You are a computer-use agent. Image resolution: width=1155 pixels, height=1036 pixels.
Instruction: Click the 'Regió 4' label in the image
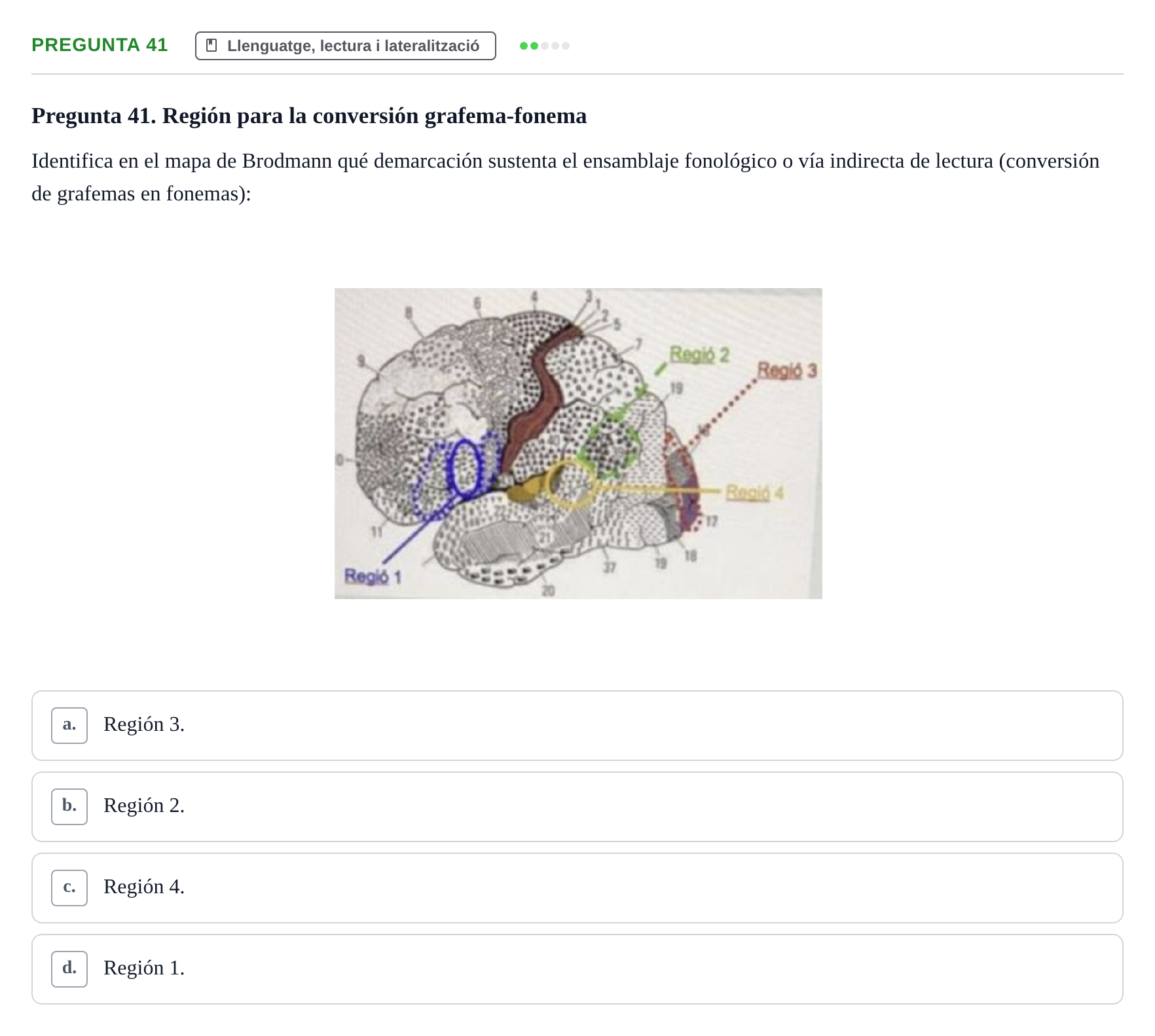(754, 492)
